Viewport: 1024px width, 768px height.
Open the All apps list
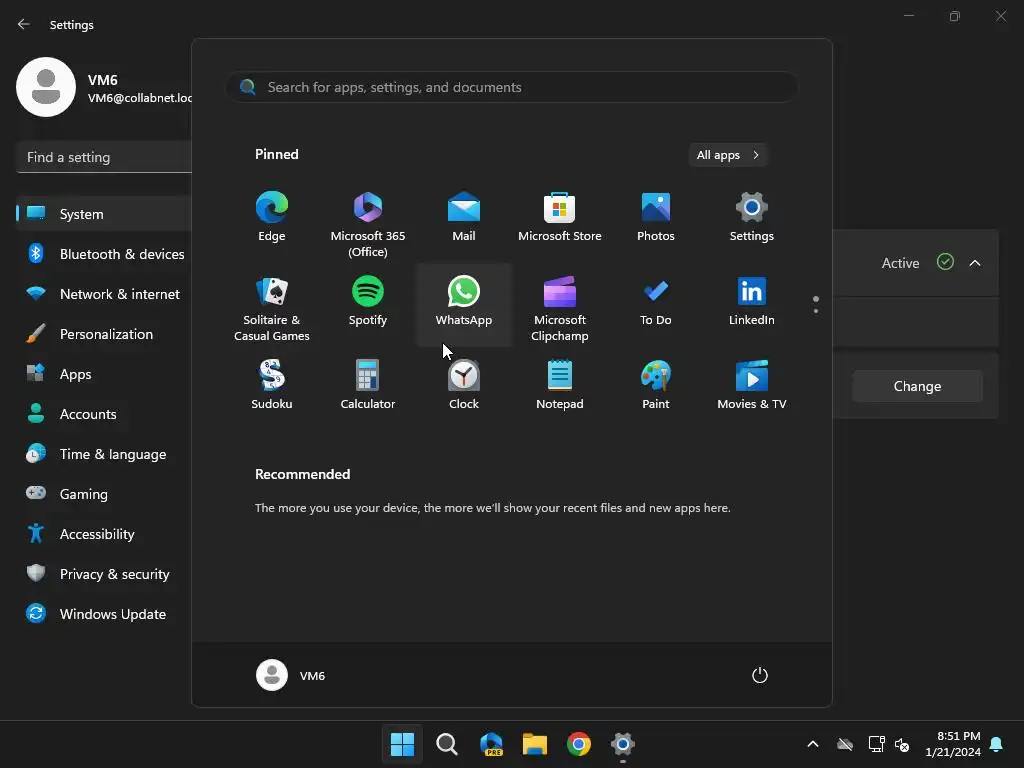(728, 155)
